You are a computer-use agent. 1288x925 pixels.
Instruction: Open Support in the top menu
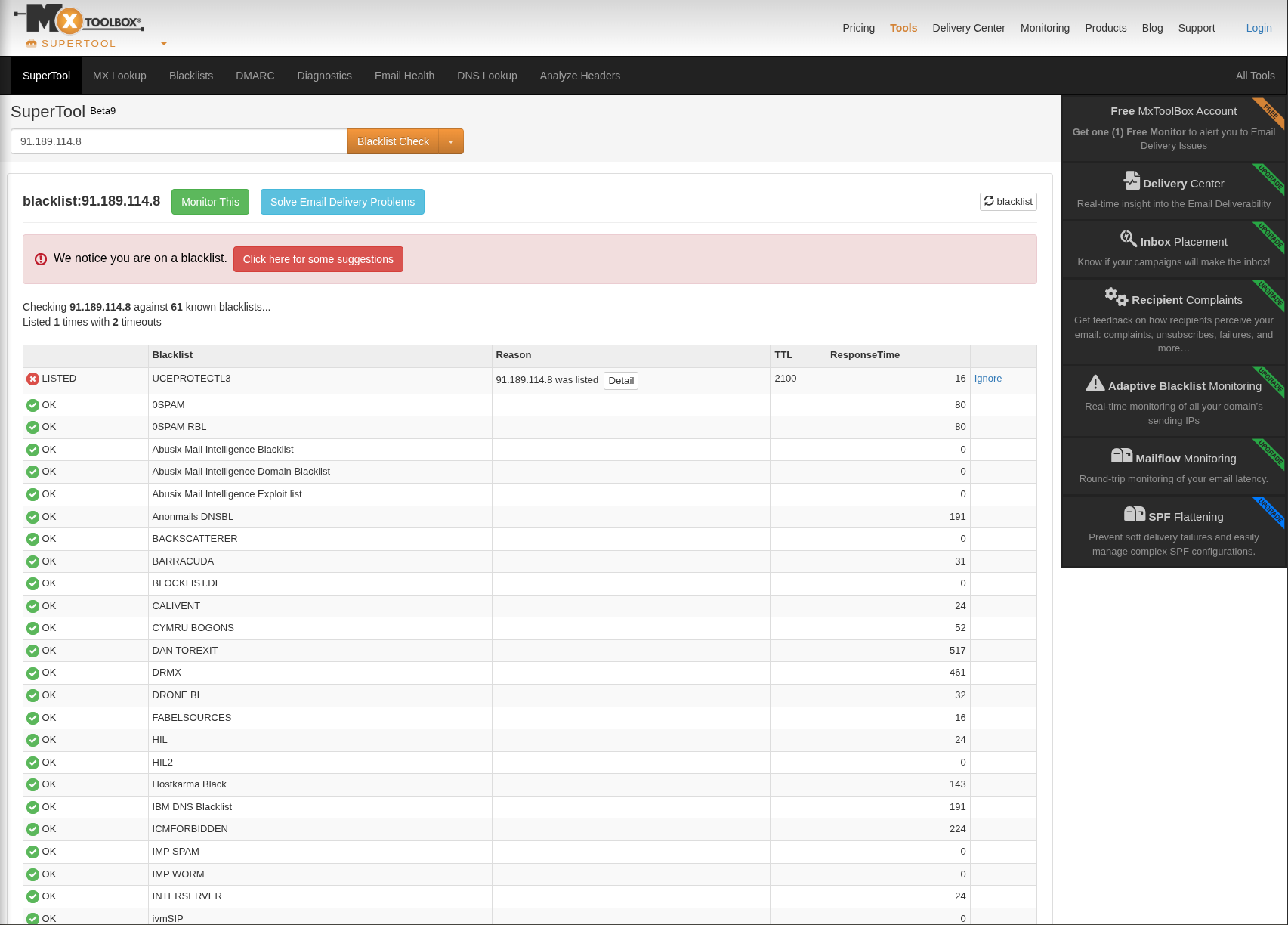1197,28
